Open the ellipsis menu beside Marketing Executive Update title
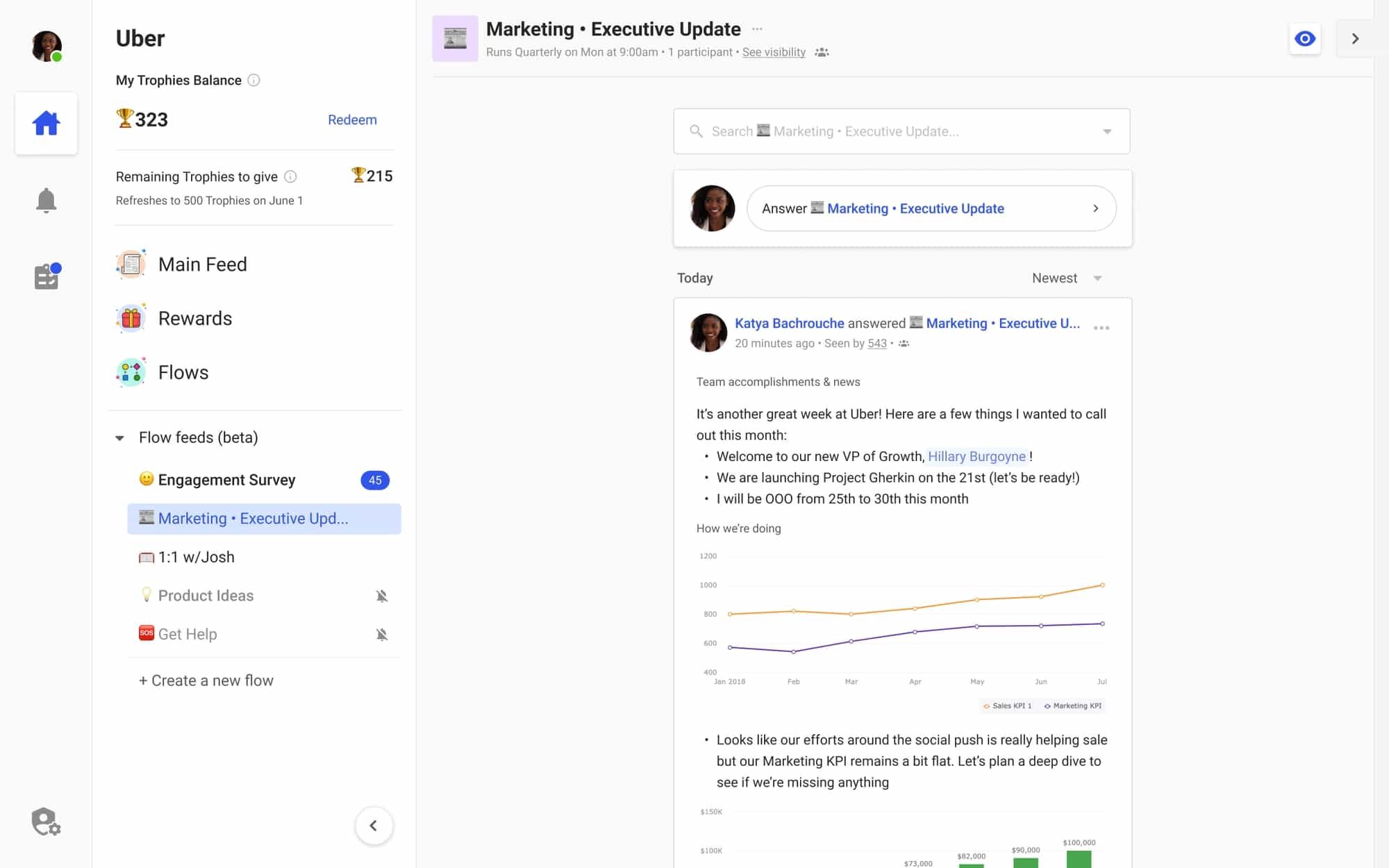 click(757, 29)
